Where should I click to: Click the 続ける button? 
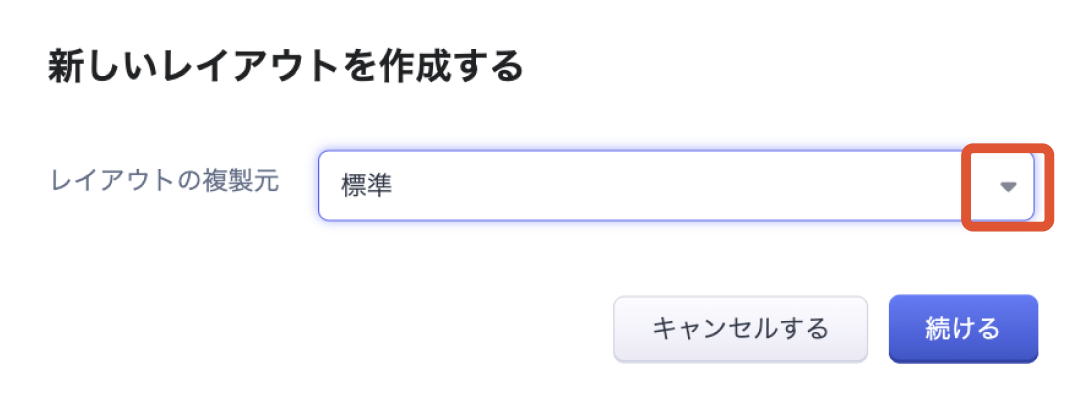962,328
